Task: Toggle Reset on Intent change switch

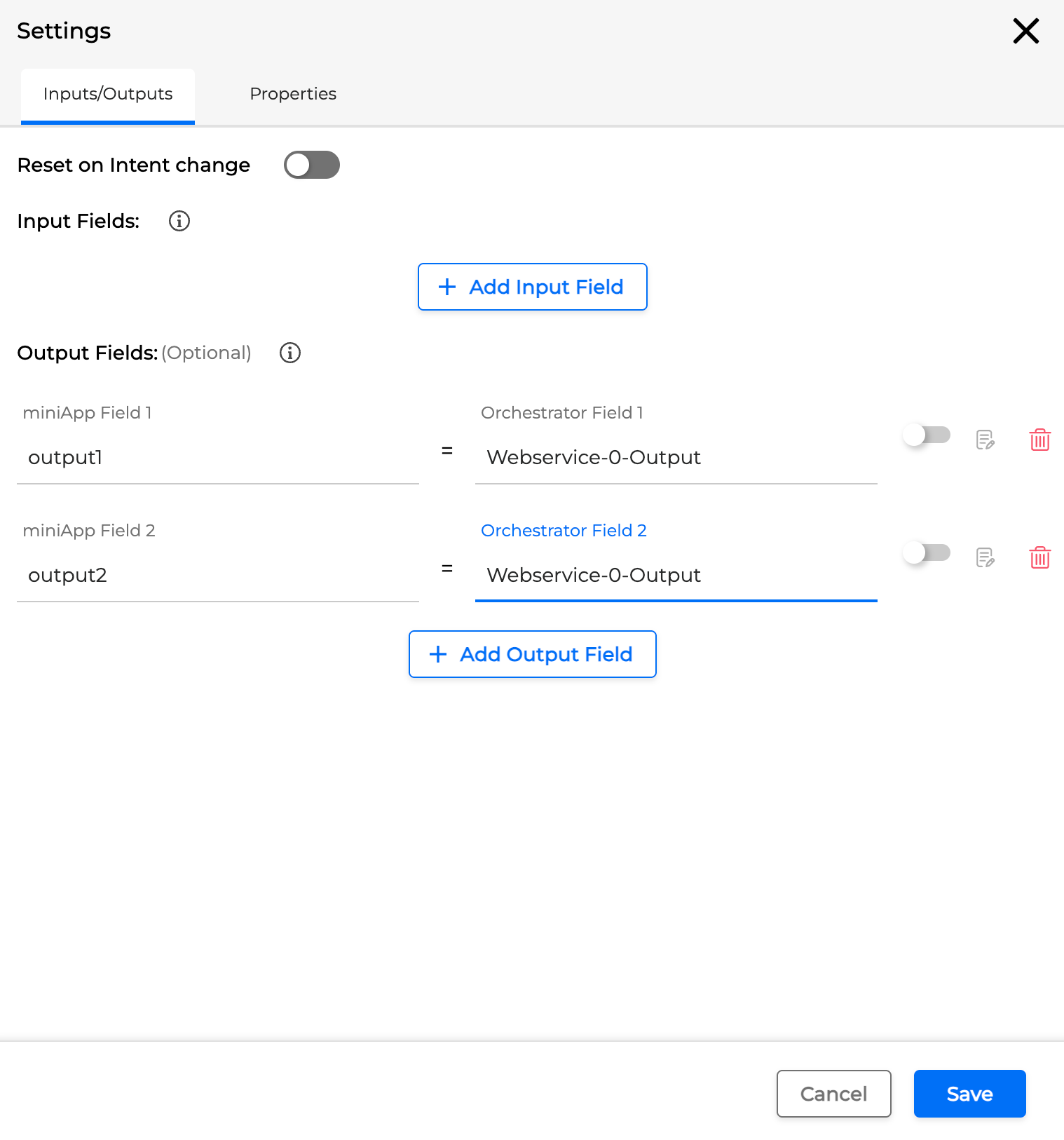Action: (312, 165)
